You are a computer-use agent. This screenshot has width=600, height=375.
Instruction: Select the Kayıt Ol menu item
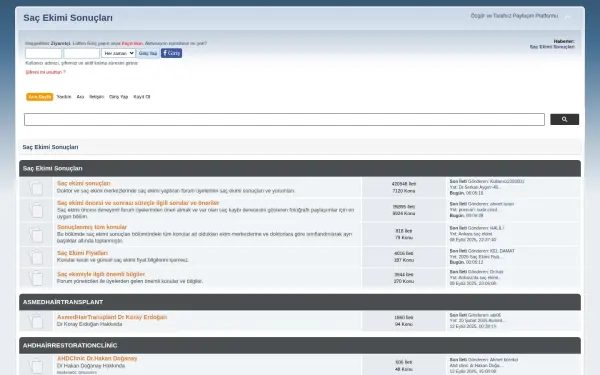[x=142, y=97]
